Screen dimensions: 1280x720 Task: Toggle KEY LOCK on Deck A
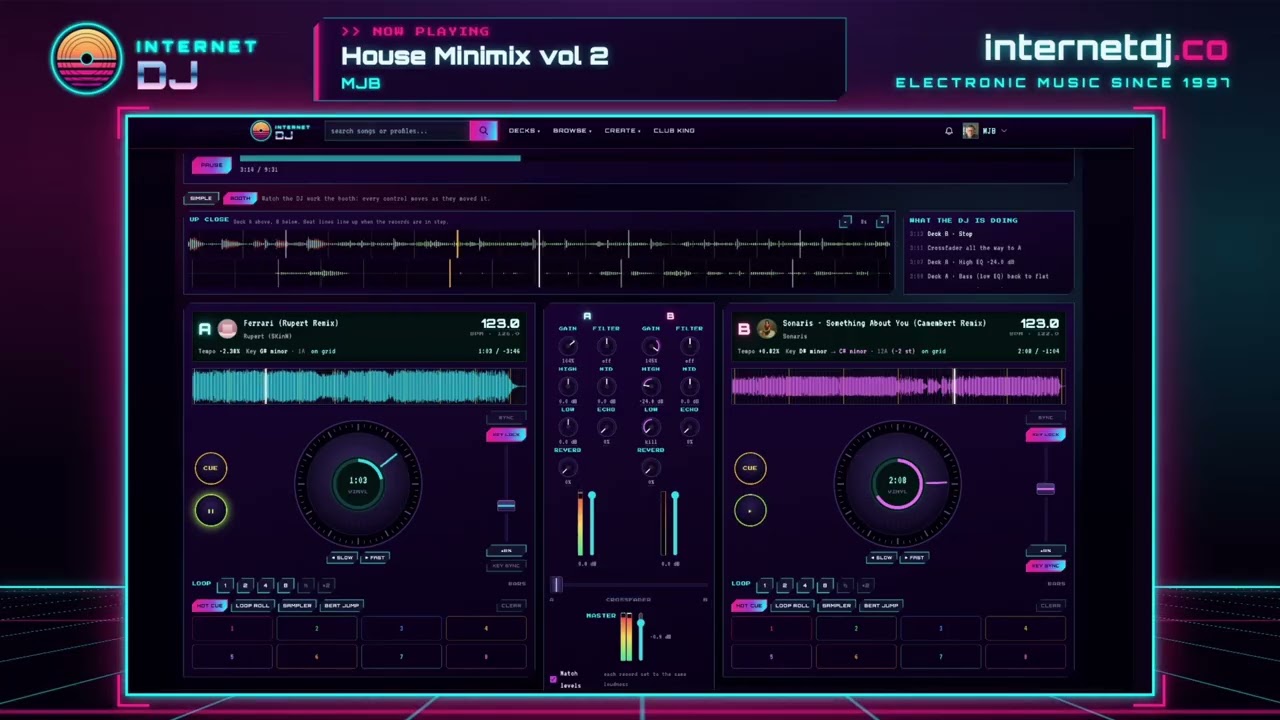[x=506, y=435]
